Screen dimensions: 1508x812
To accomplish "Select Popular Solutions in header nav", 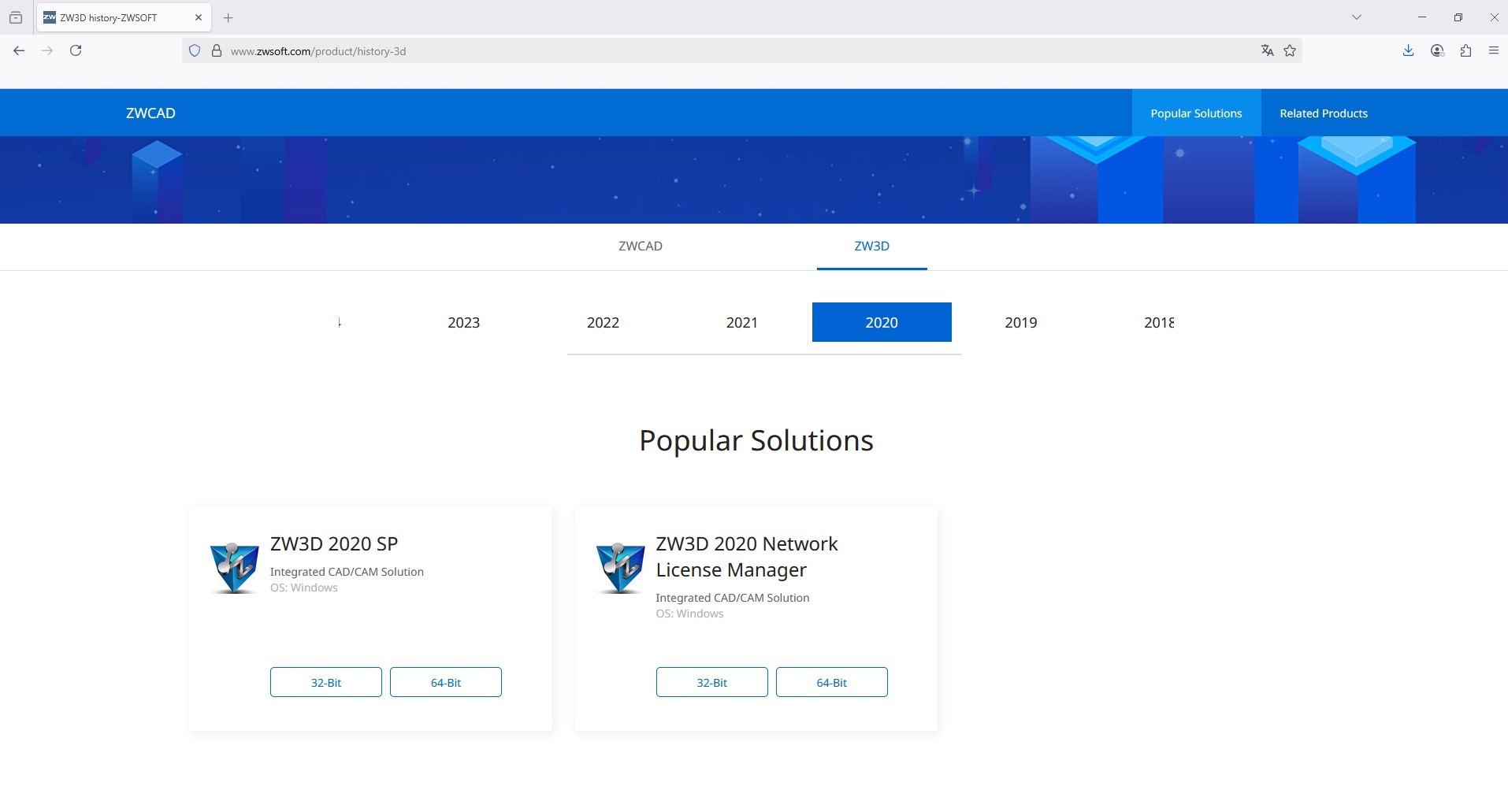I will [1196, 113].
